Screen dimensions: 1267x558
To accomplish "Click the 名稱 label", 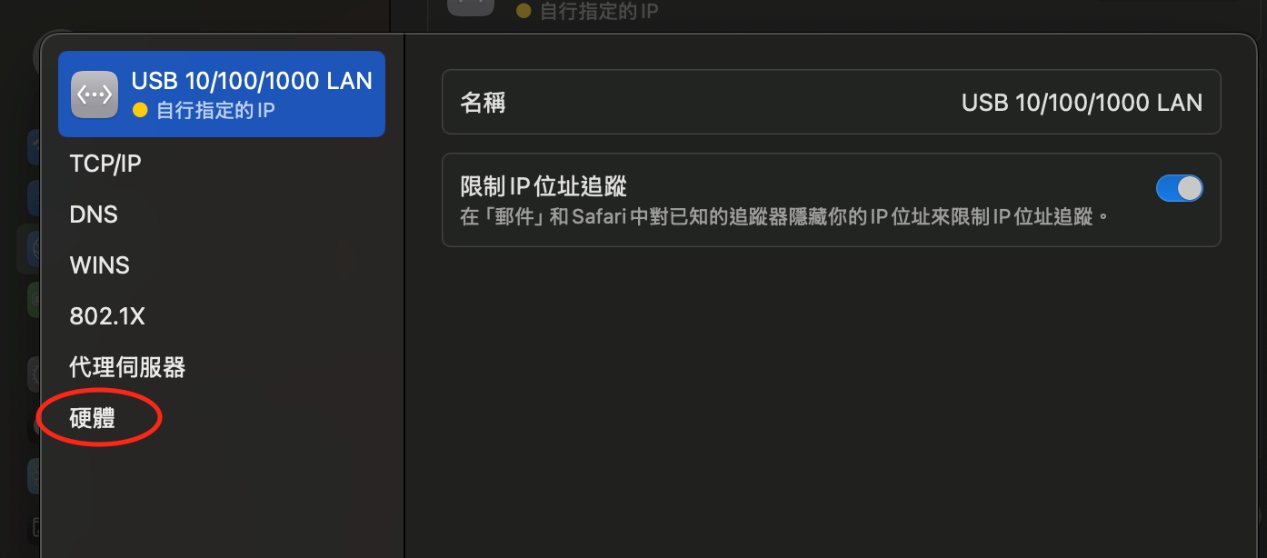I will [x=483, y=102].
